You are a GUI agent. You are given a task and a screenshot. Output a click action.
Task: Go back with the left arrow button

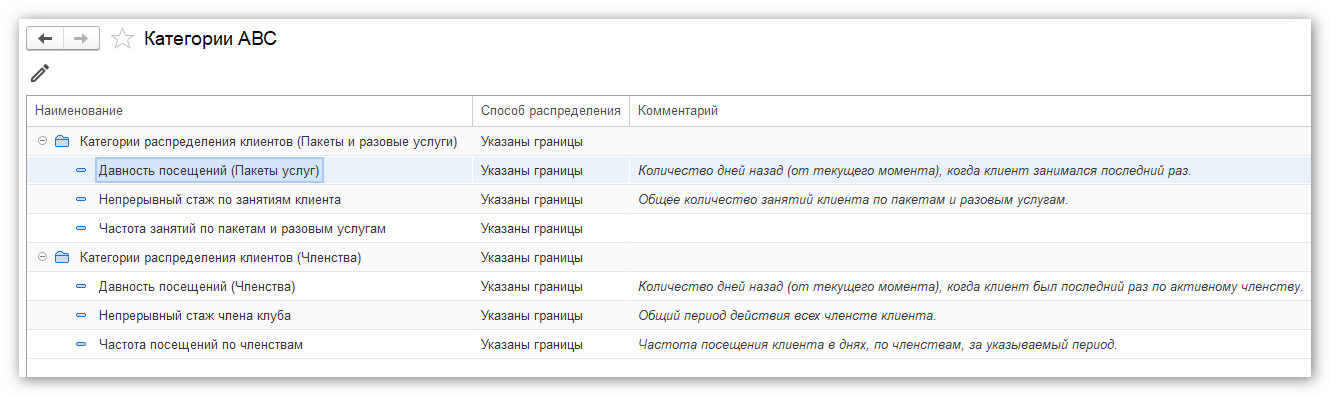(x=45, y=38)
